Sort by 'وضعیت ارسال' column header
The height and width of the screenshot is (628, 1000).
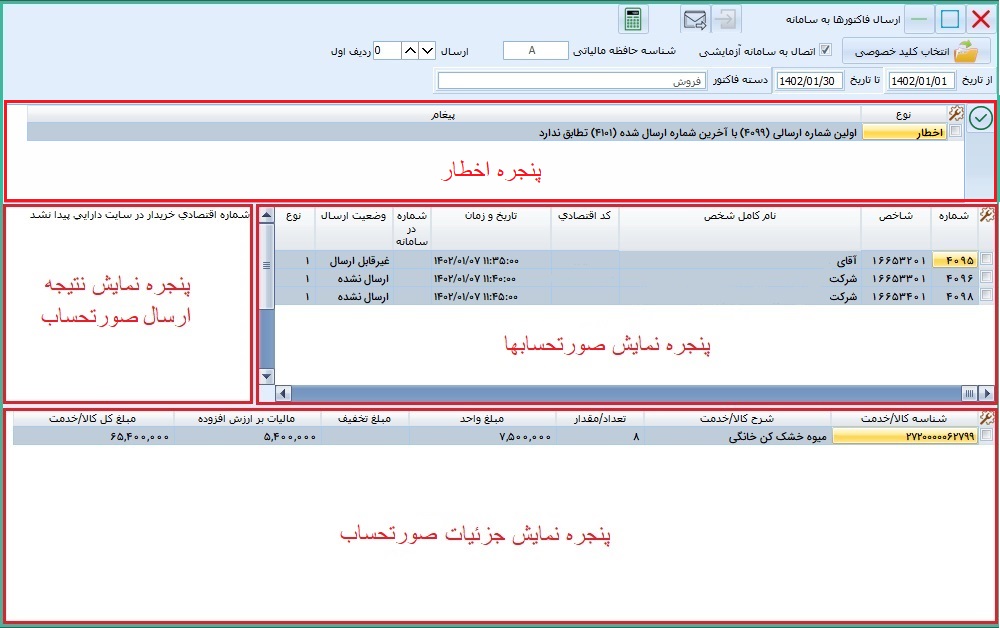click(354, 215)
